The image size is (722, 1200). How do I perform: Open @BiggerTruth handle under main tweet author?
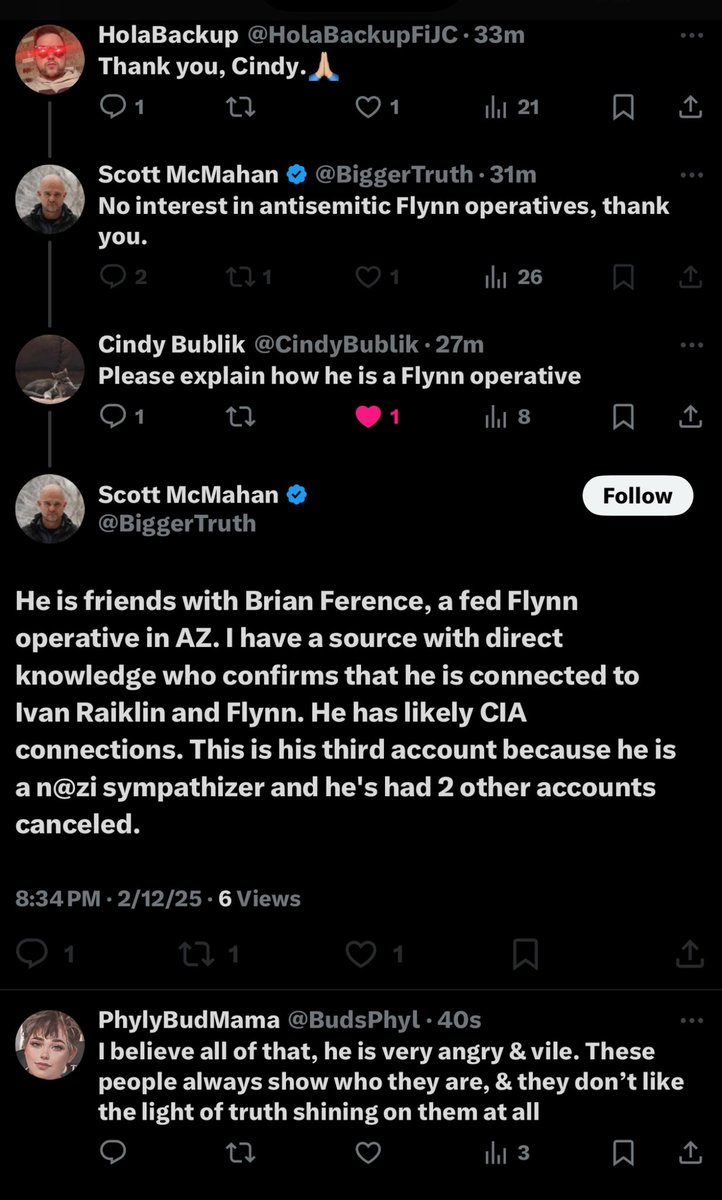point(176,523)
